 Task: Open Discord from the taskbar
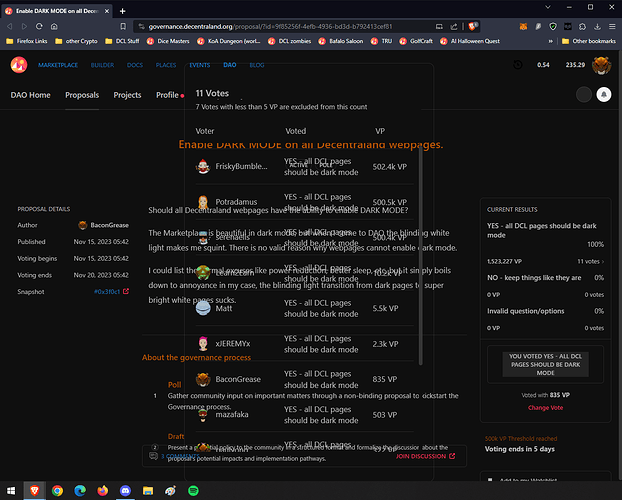click(x=125, y=490)
